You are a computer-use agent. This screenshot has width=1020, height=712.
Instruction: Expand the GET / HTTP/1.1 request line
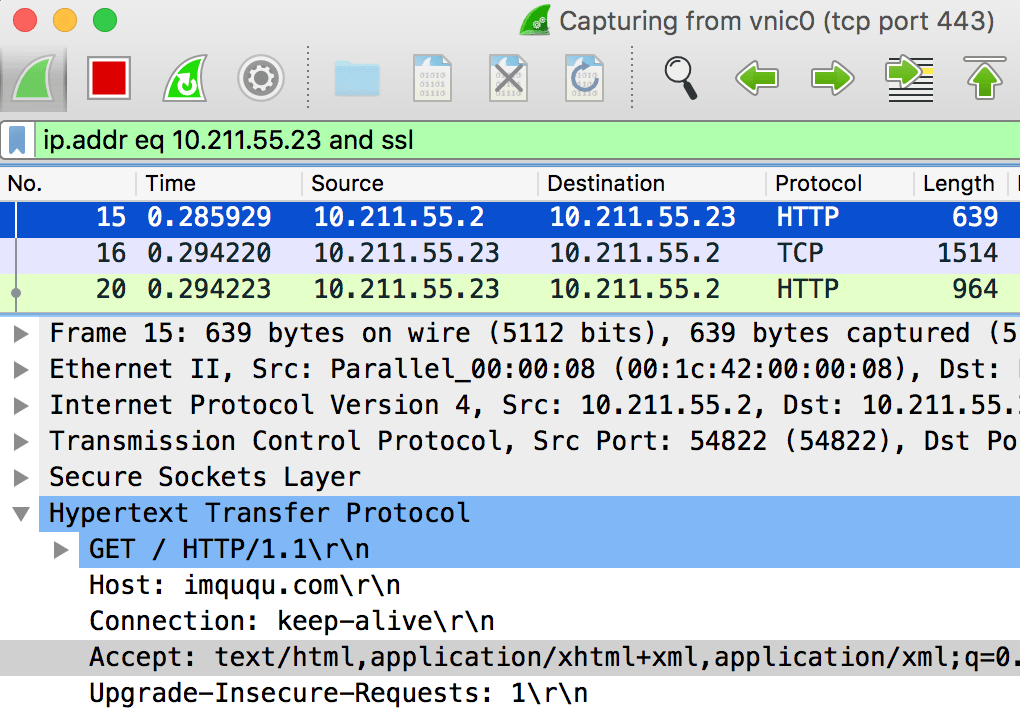62,549
